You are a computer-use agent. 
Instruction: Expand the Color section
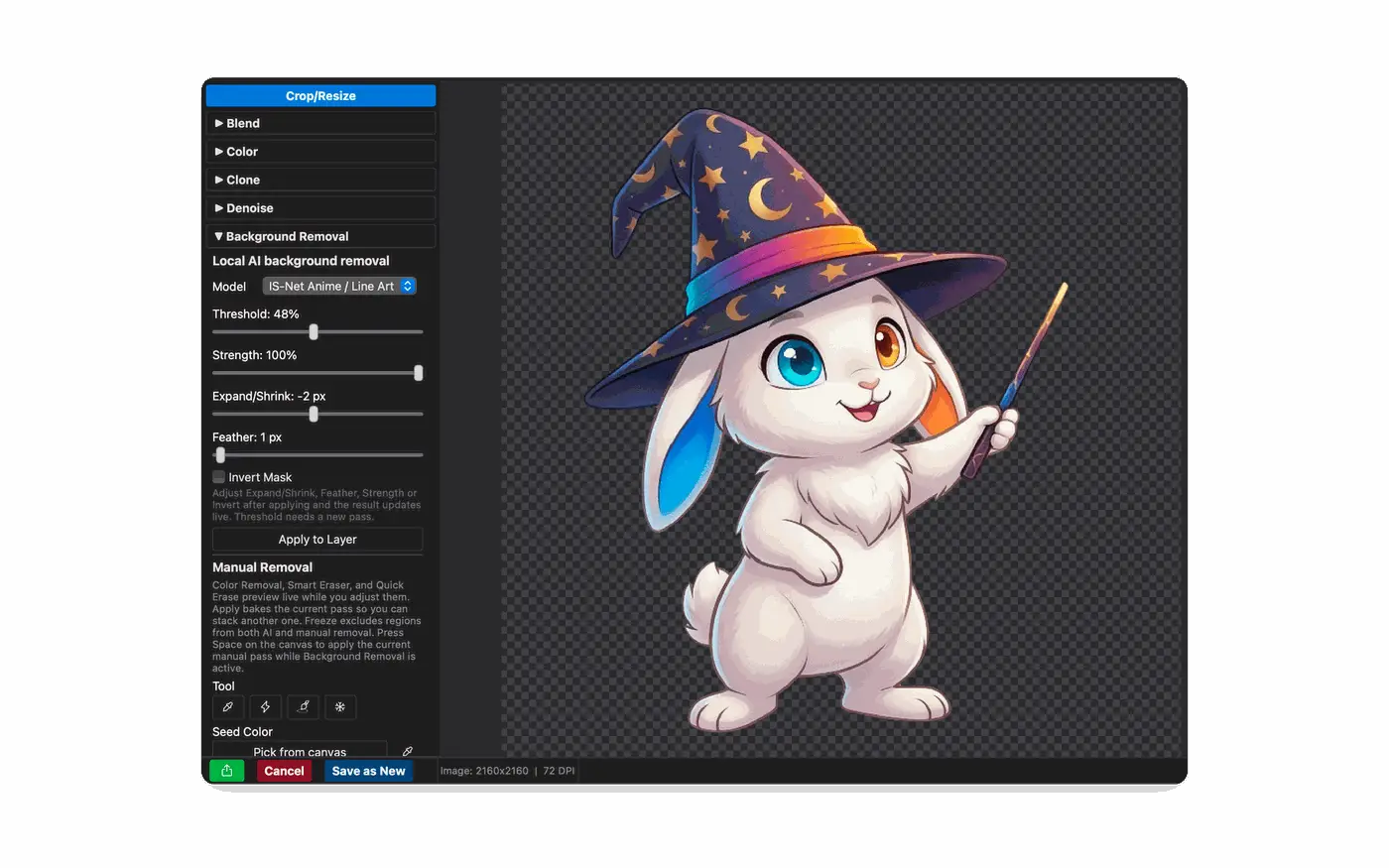320,152
